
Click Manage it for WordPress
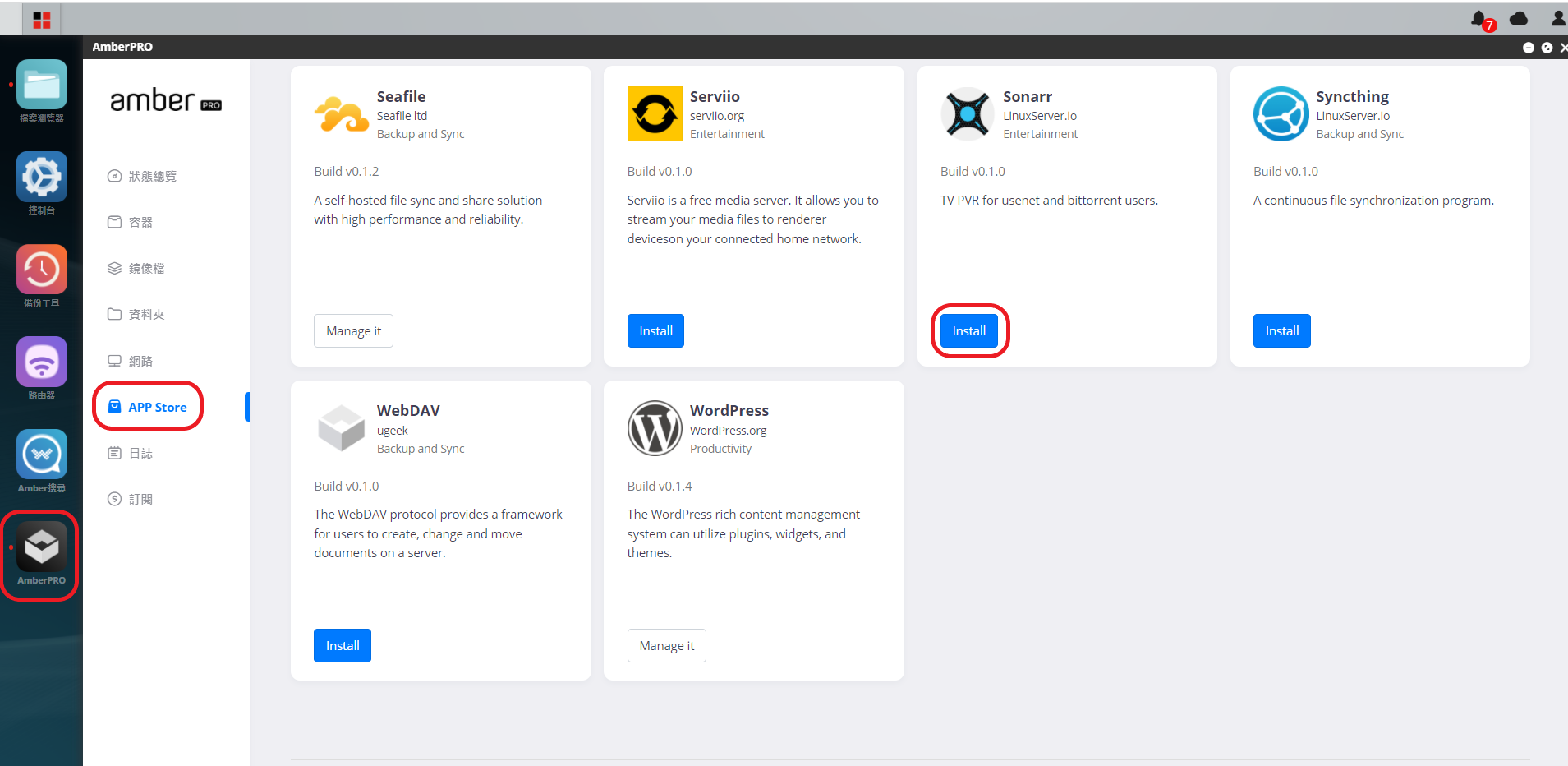click(x=667, y=646)
